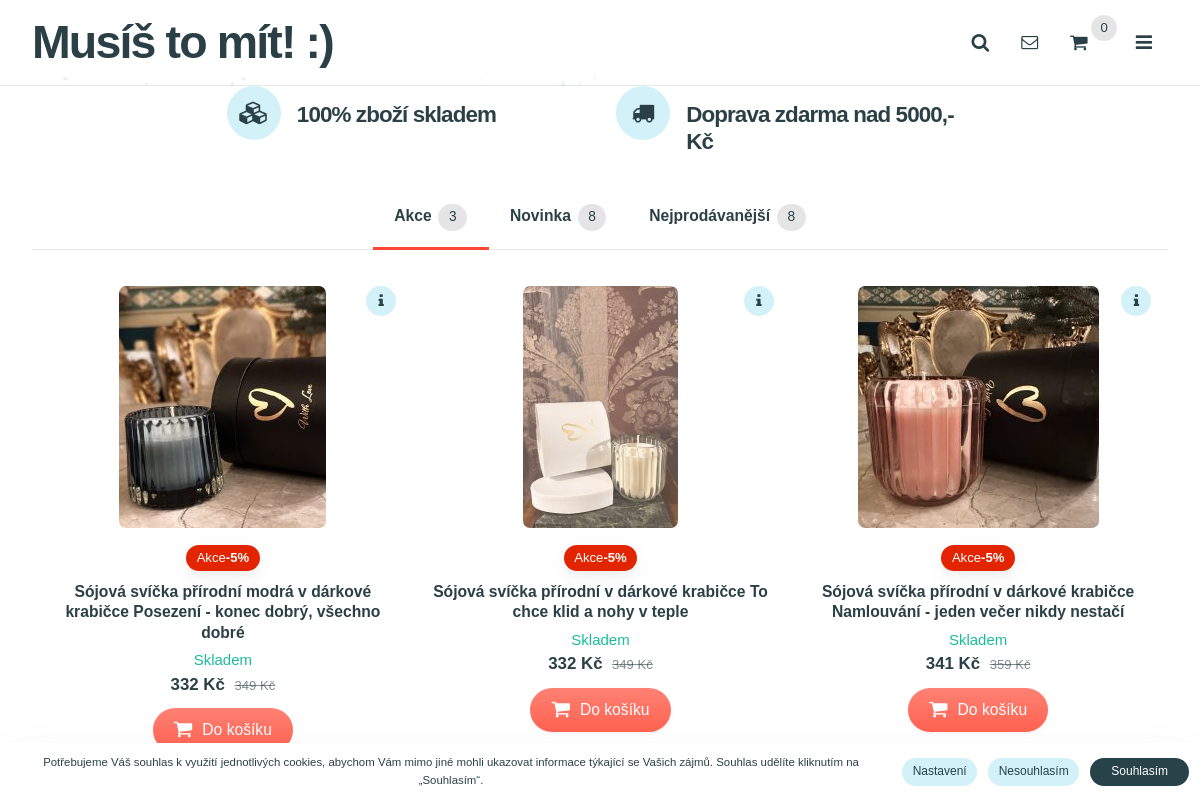Open the search icon

pos(979,42)
